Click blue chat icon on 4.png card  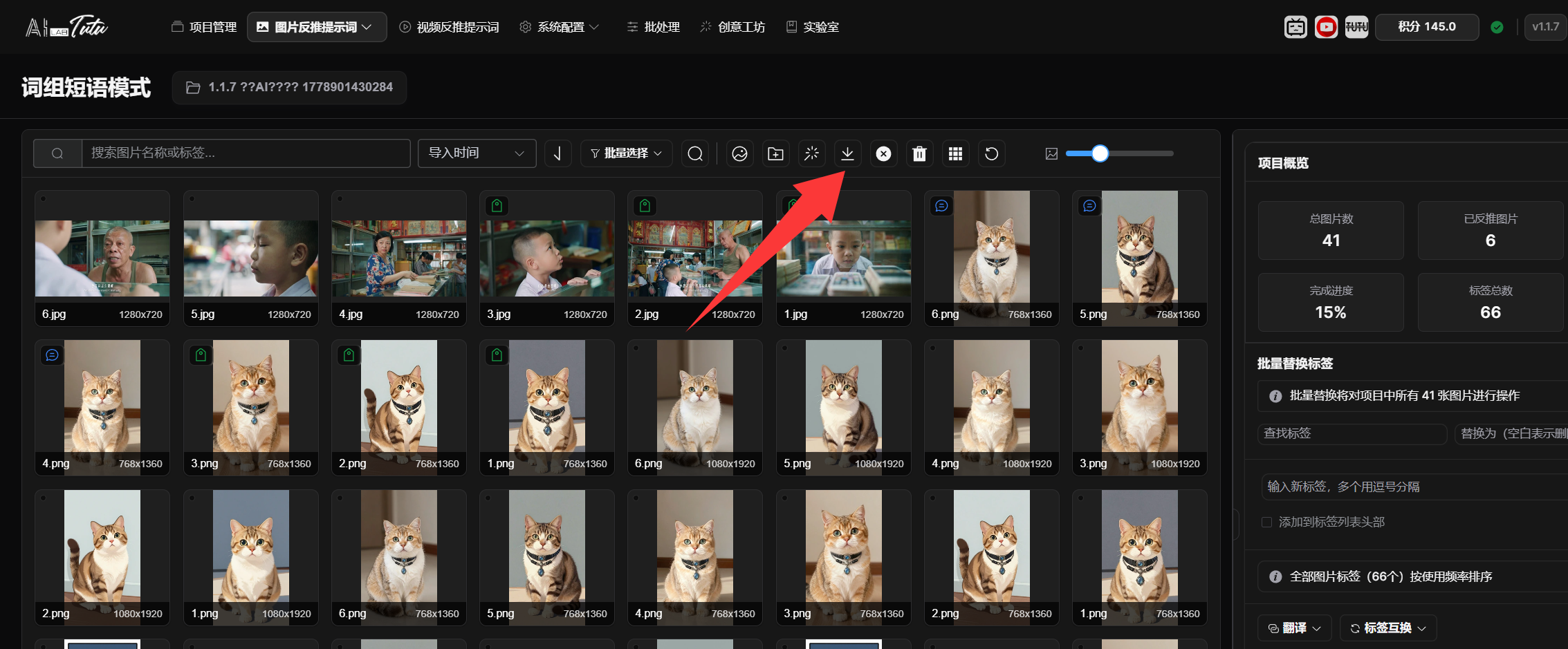(52, 355)
